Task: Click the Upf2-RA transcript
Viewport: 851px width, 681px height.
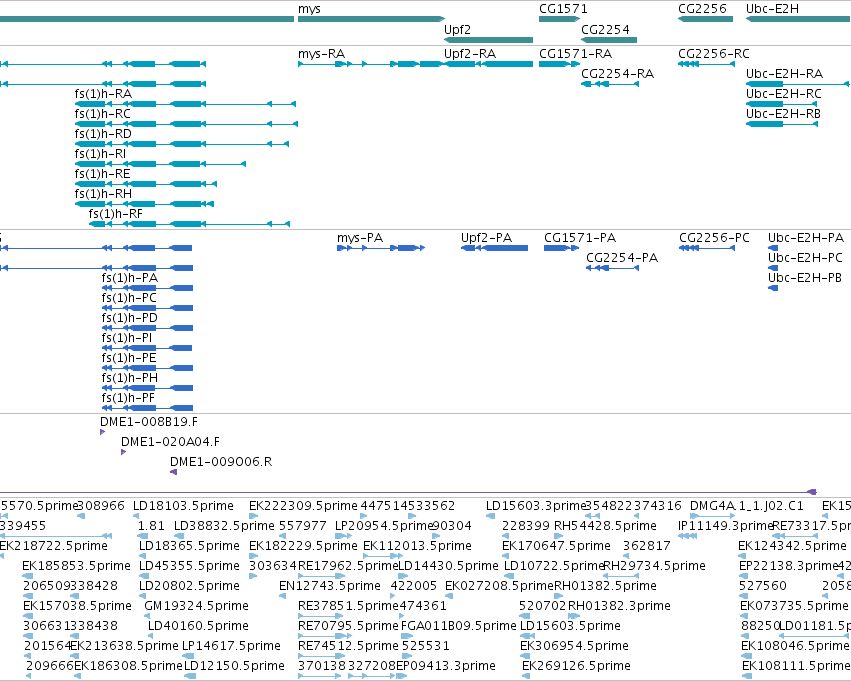Action: pyautogui.click(x=488, y=64)
